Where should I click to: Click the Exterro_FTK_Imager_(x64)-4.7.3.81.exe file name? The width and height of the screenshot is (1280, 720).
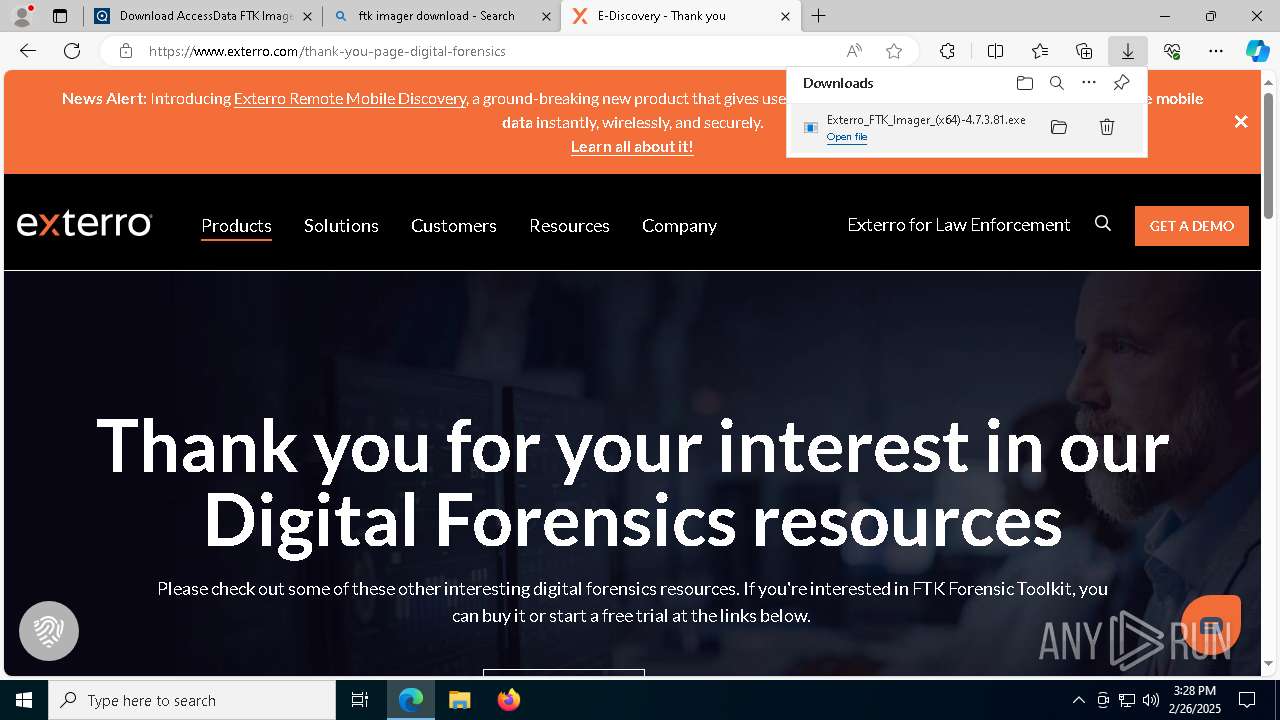(x=926, y=120)
